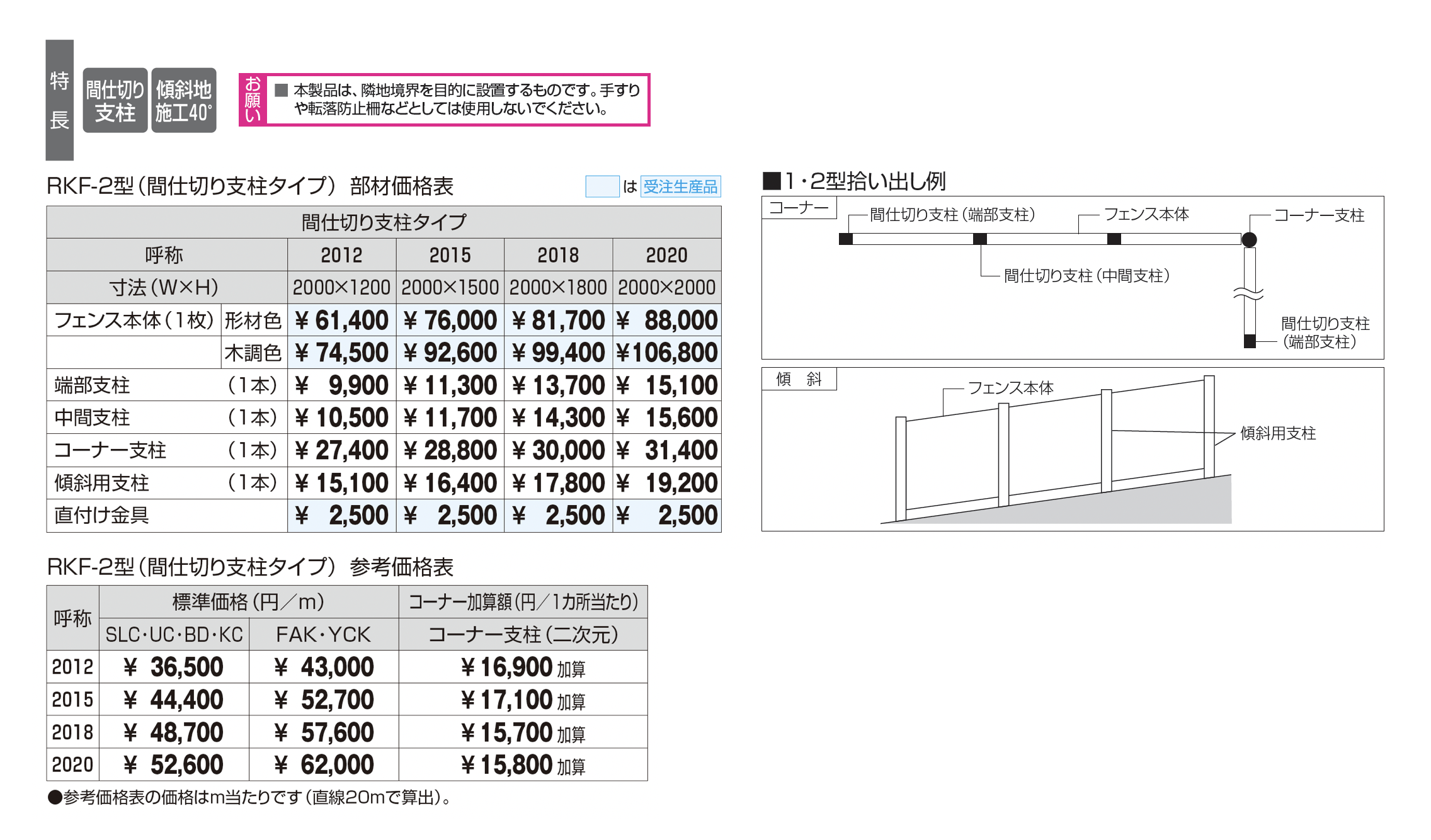Click the 2012 column header in parts table
The image size is (1431, 840).
[x=341, y=254]
